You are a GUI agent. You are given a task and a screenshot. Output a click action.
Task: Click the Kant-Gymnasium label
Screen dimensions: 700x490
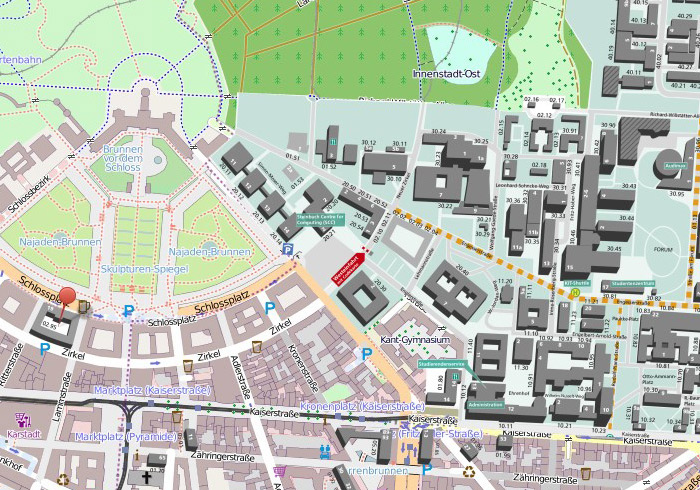pos(415,340)
